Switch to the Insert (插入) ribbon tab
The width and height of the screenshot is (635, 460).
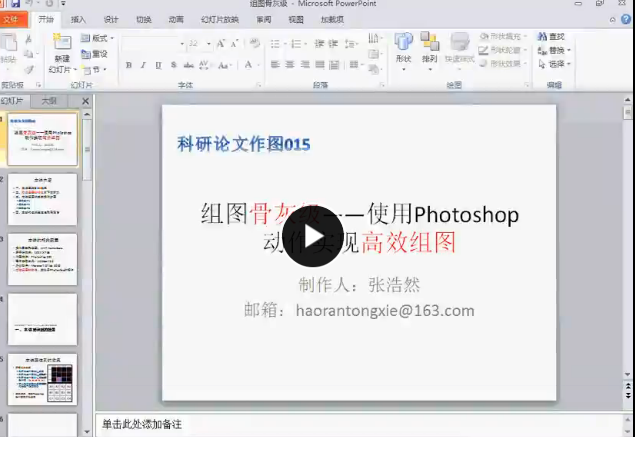[x=78, y=19]
